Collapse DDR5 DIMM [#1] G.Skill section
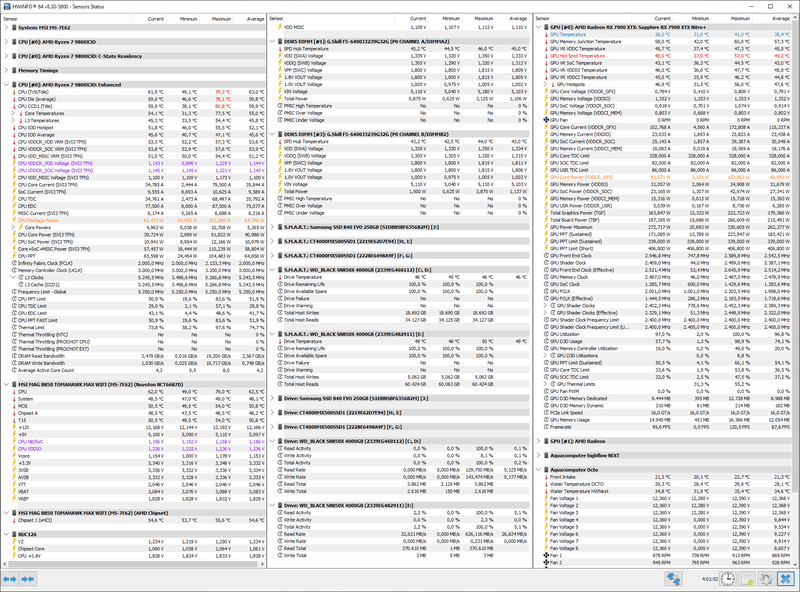This screenshot has width=800, height=592. pos(272,41)
